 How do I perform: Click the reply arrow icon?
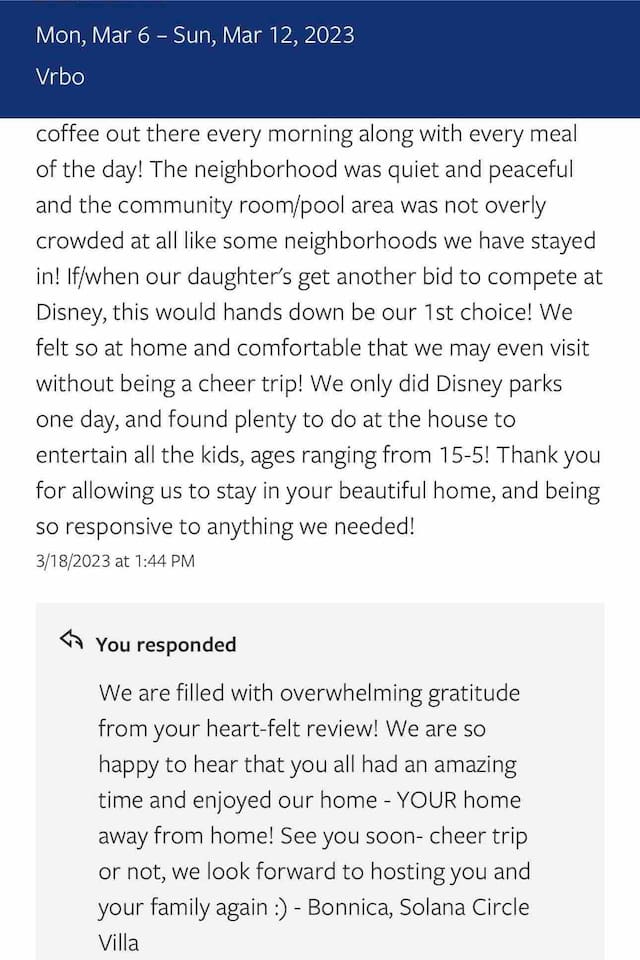coord(71,641)
